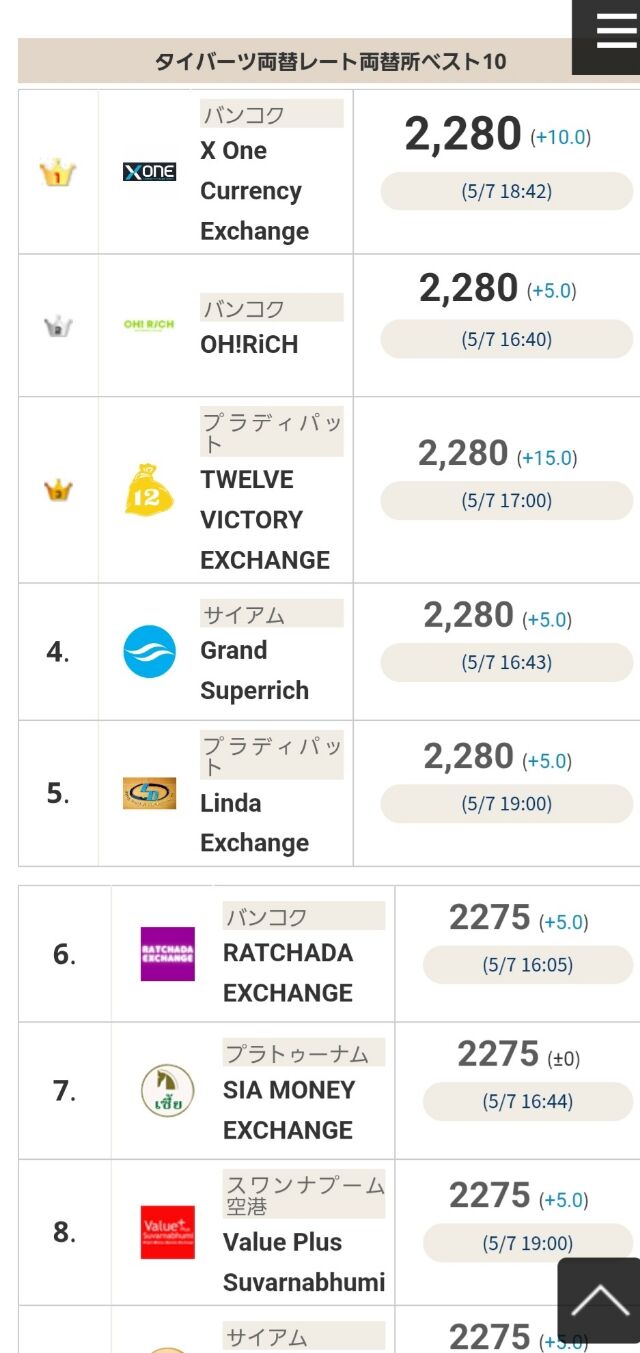
Task: Open Grand Superrich exchange link
Action: point(254,670)
